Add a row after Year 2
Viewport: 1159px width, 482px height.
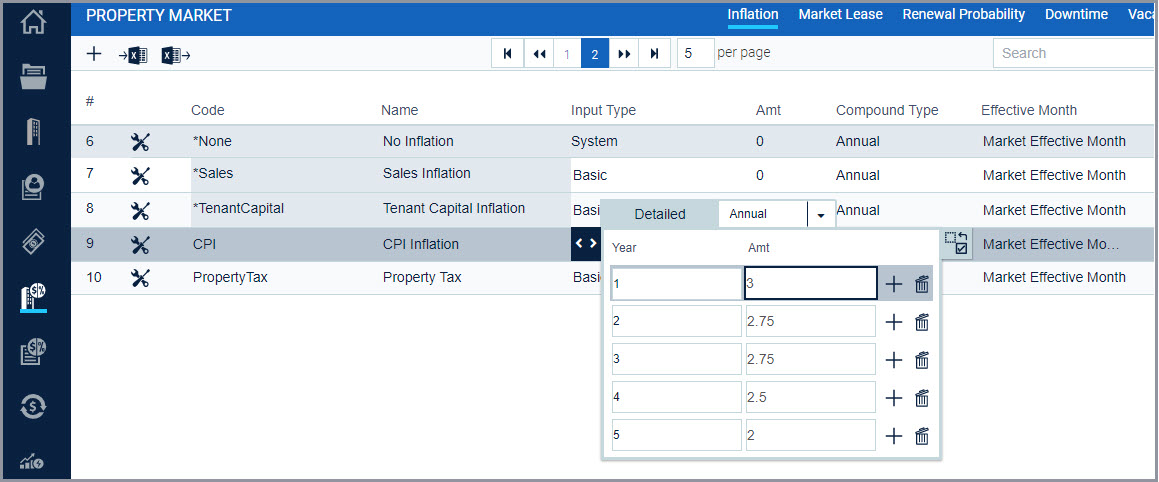tap(894, 322)
